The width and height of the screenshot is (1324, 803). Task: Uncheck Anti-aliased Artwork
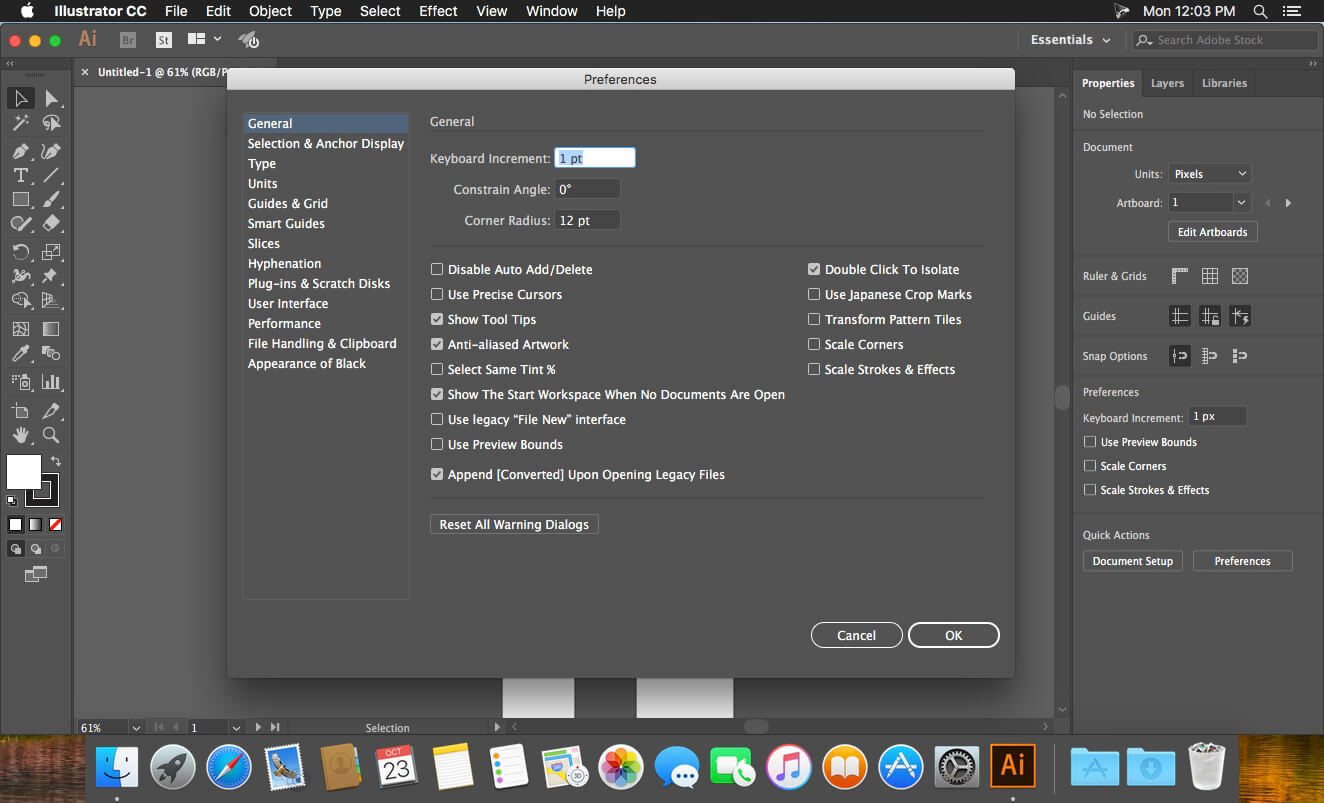(437, 344)
